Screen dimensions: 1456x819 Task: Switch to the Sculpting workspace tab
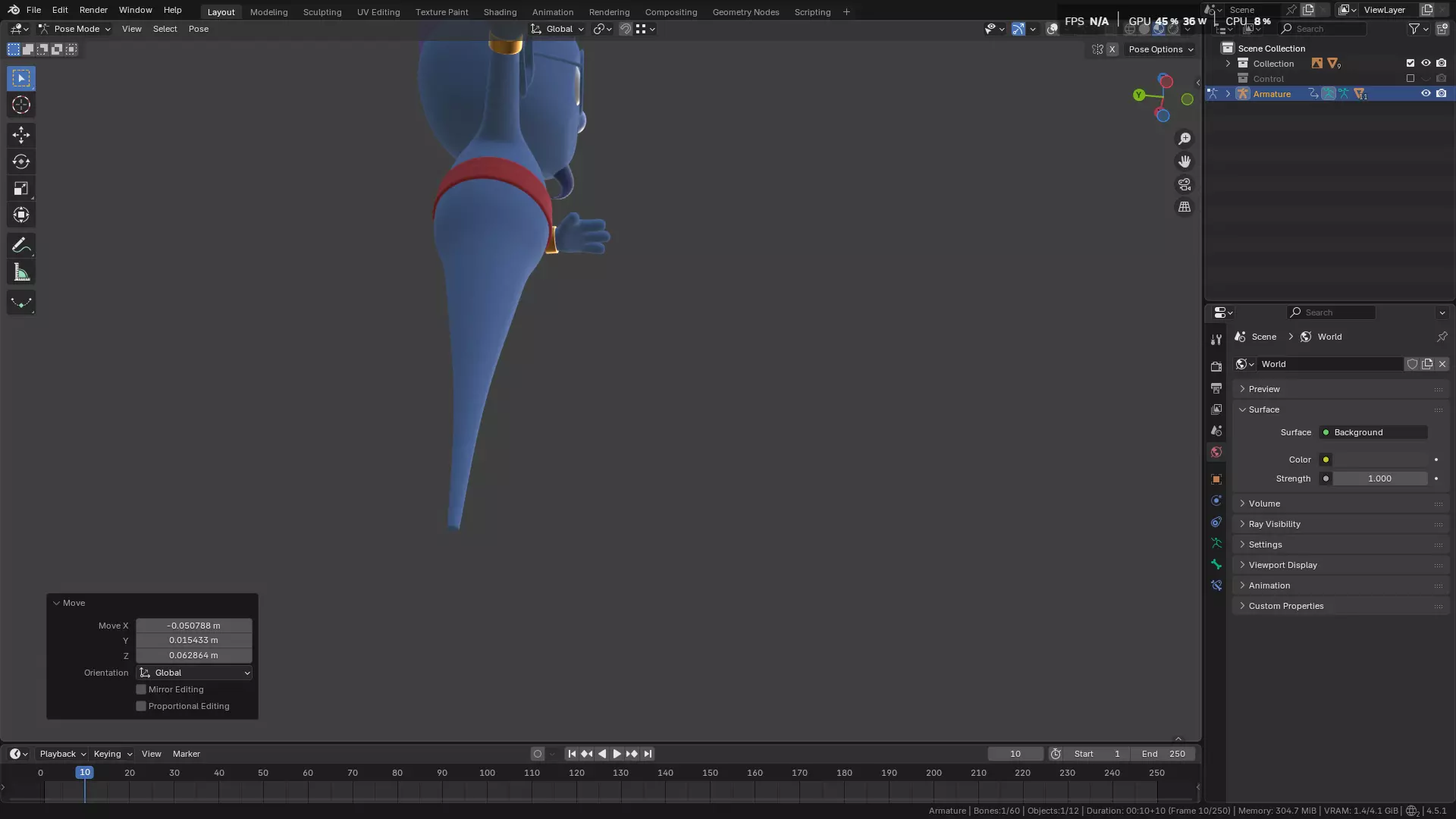coord(322,12)
